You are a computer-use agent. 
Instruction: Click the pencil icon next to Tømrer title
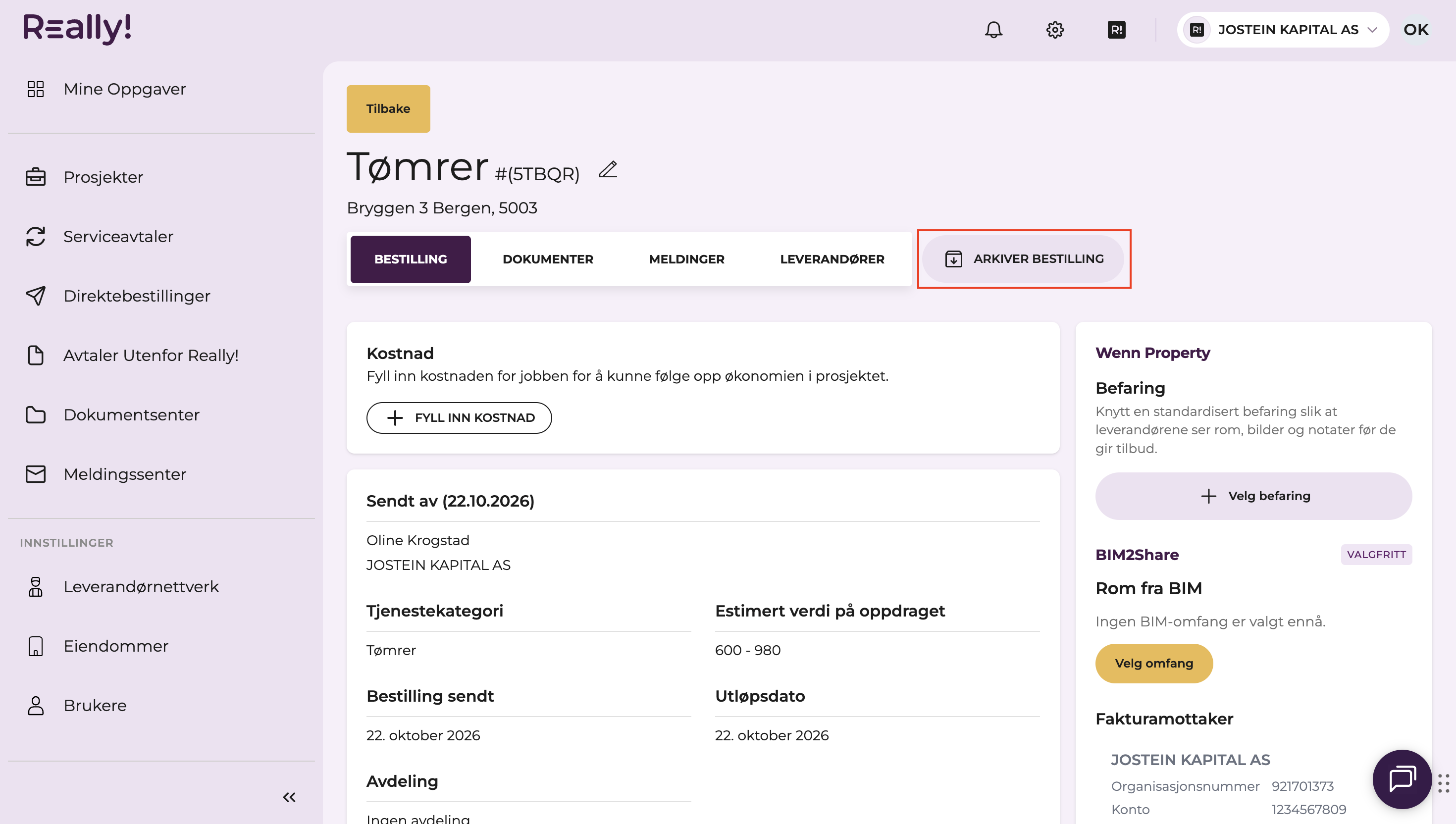[608, 170]
